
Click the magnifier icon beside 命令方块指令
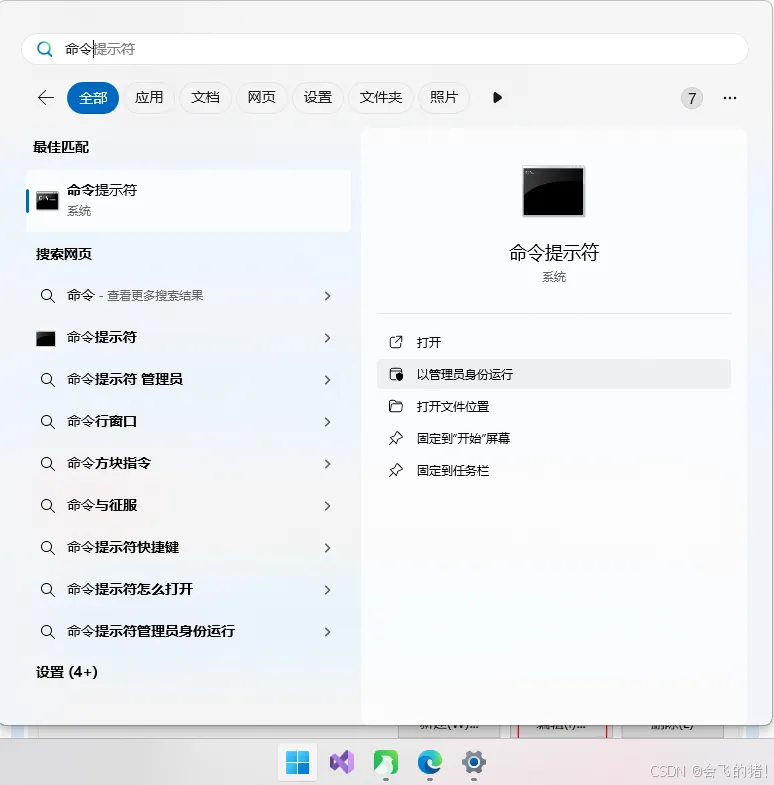pyautogui.click(x=48, y=464)
